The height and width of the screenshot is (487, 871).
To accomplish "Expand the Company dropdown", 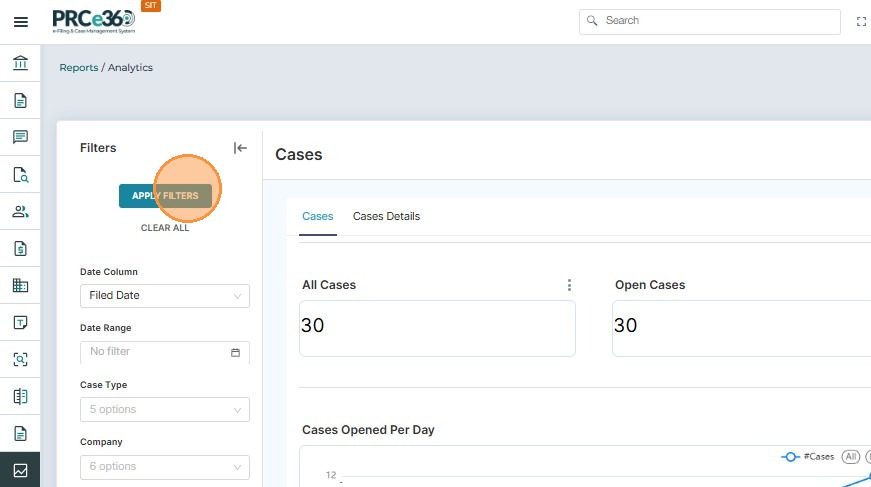I will click(x=165, y=467).
